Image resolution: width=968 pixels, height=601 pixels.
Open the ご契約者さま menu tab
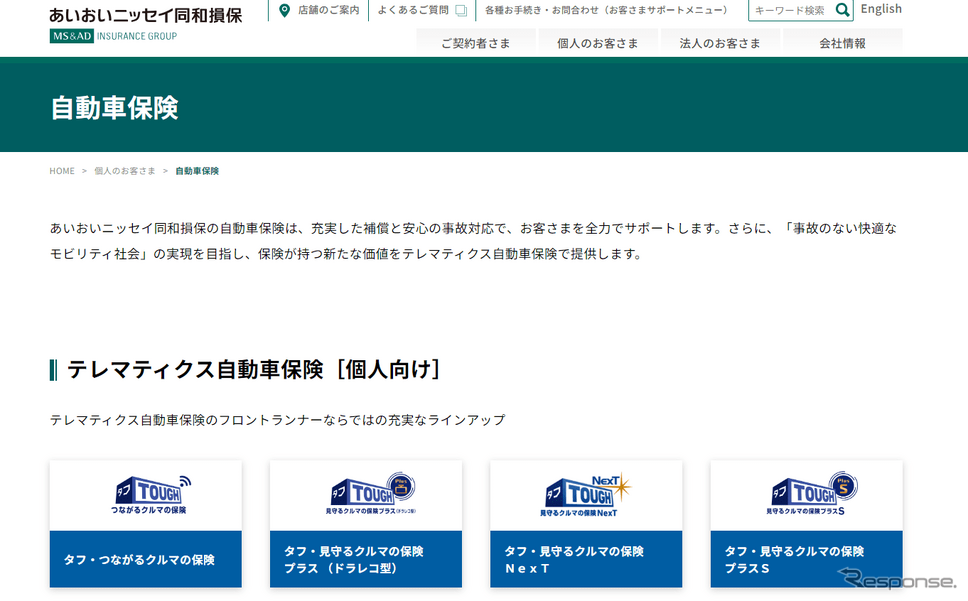click(475, 43)
